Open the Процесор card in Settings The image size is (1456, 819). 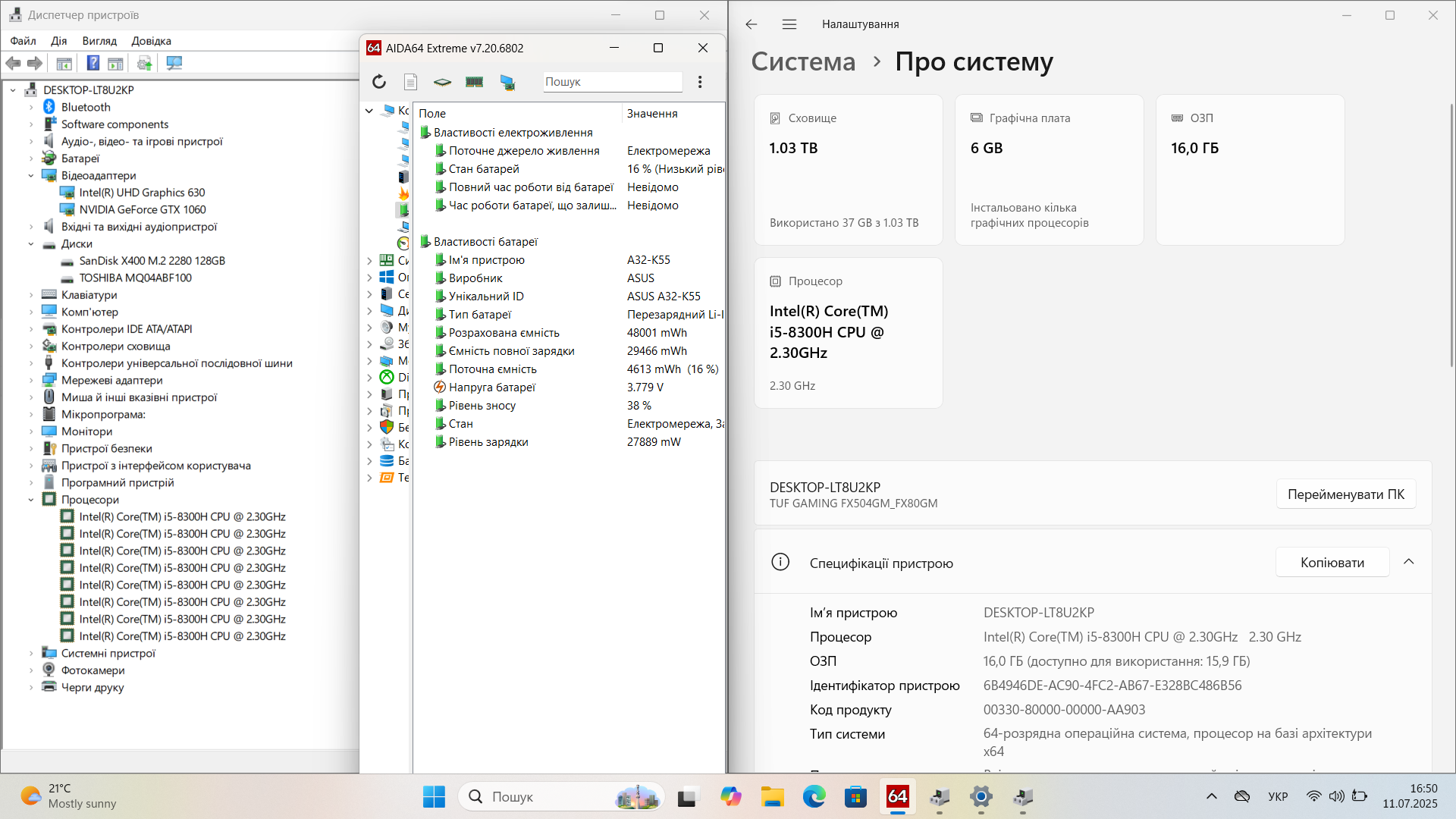point(848,333)
